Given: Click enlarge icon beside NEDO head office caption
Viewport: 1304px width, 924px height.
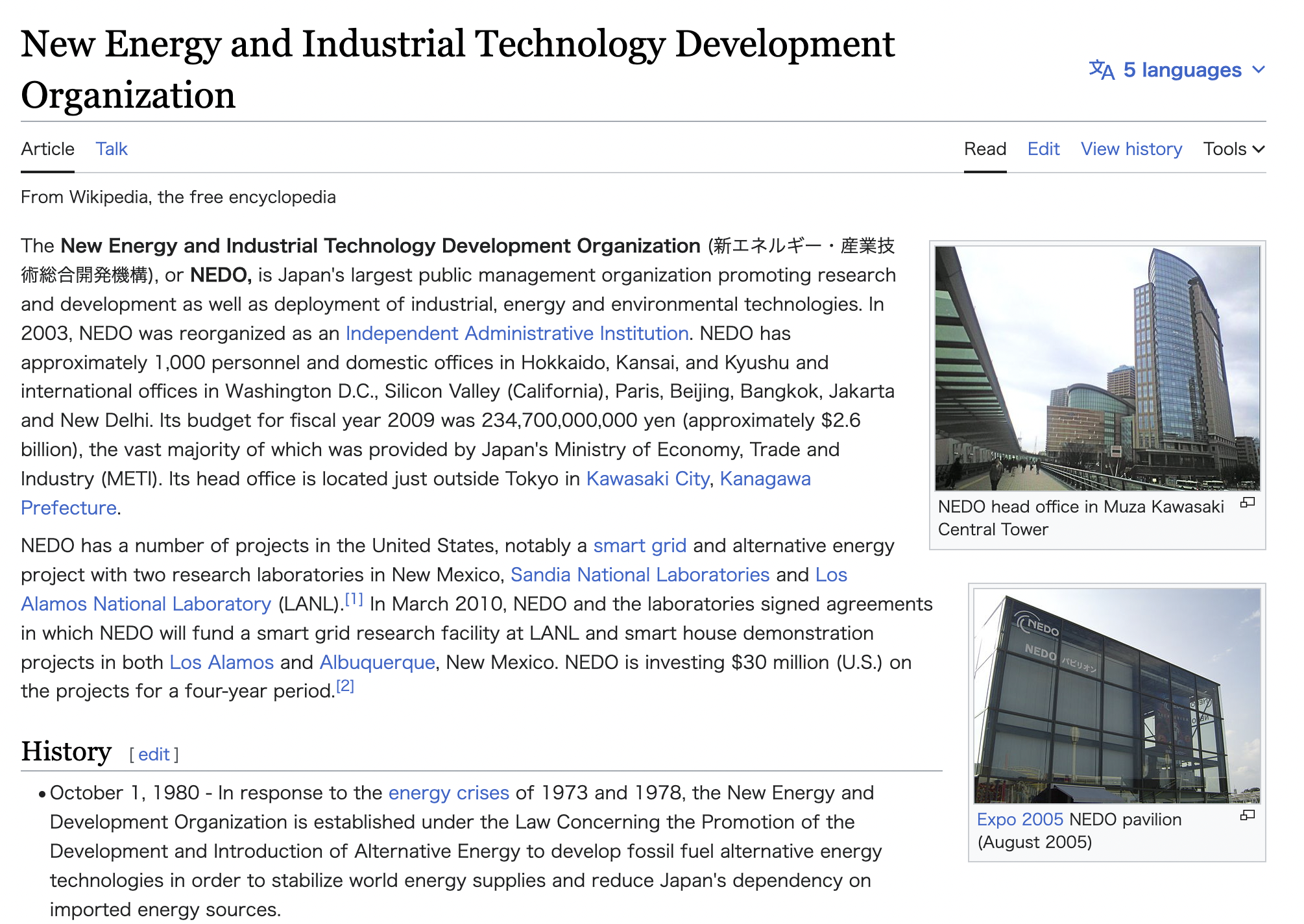Looking at the screenshot, I should 1248,503.
